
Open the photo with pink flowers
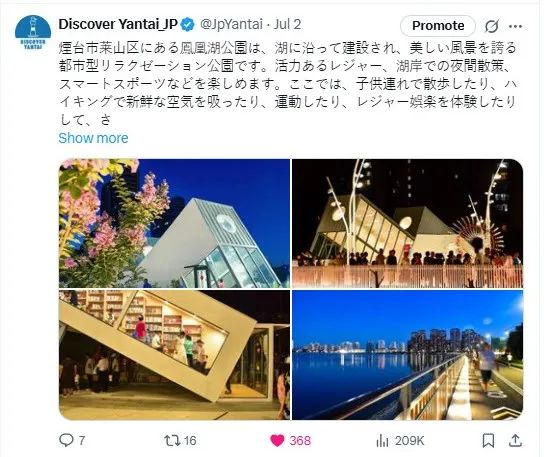coord(174,223)
